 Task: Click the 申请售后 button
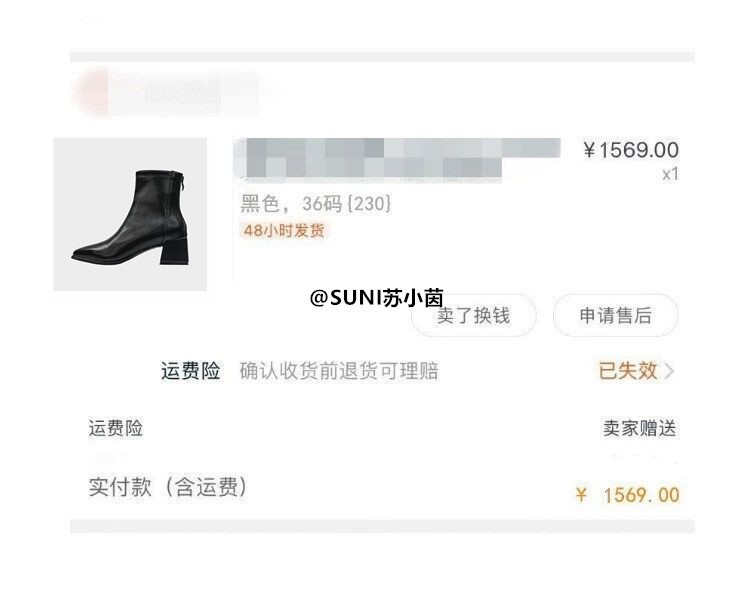[x=616, y=316]
